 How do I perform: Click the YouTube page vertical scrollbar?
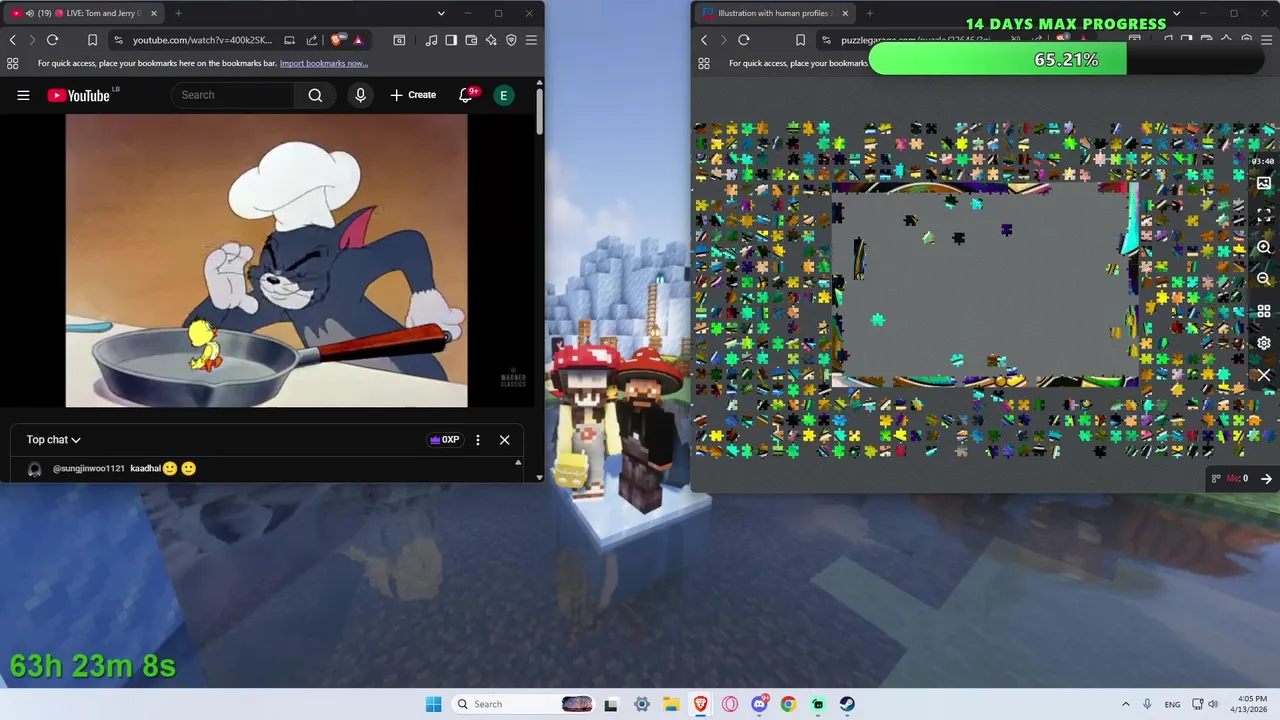539,112
